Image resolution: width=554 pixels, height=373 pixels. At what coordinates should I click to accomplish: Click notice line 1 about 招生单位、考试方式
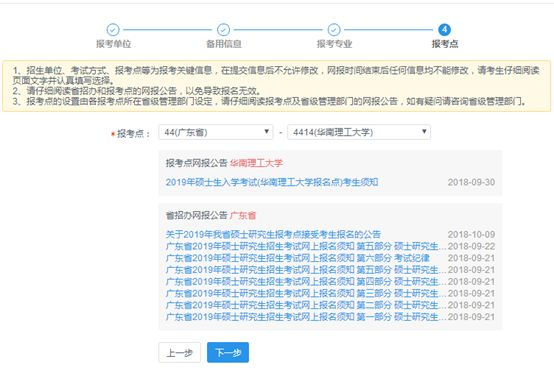point(276,75)
